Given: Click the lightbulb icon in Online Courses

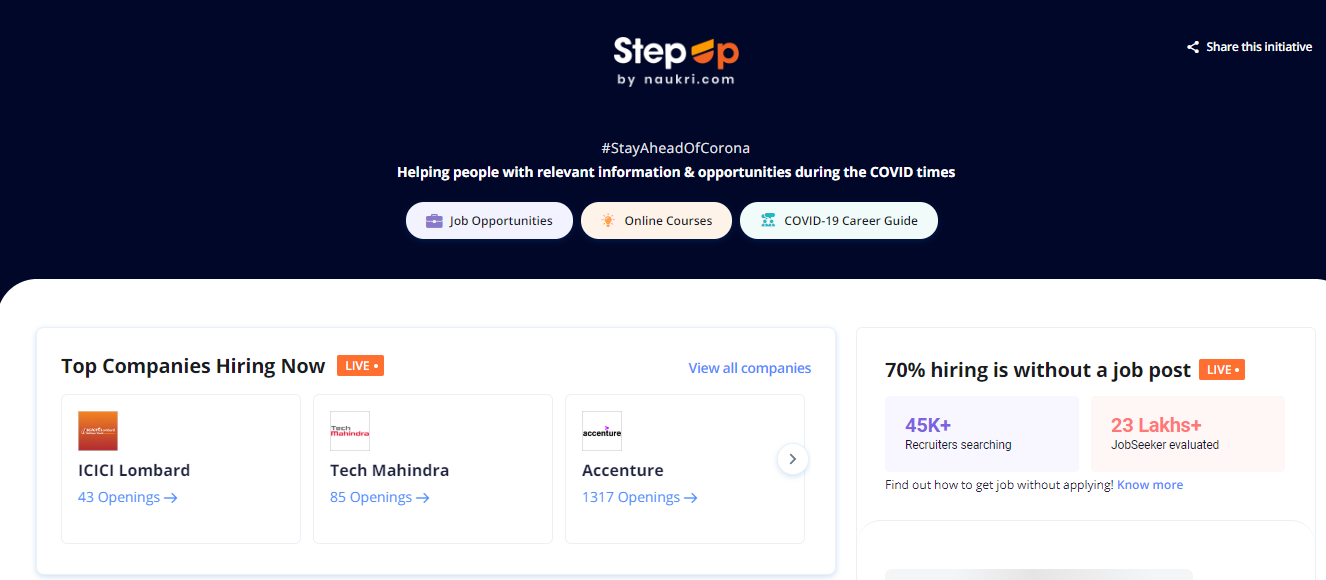Looking at the screenshot, I should pyautogui.click(x=608, y=221).
